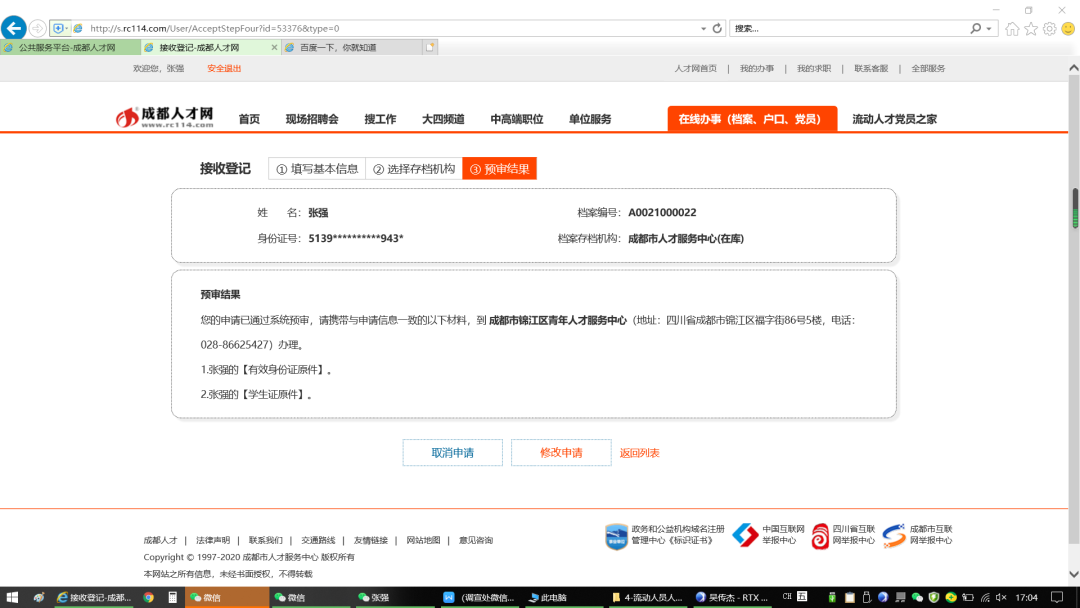Open Chrome from the taskbar

[148, 597]
